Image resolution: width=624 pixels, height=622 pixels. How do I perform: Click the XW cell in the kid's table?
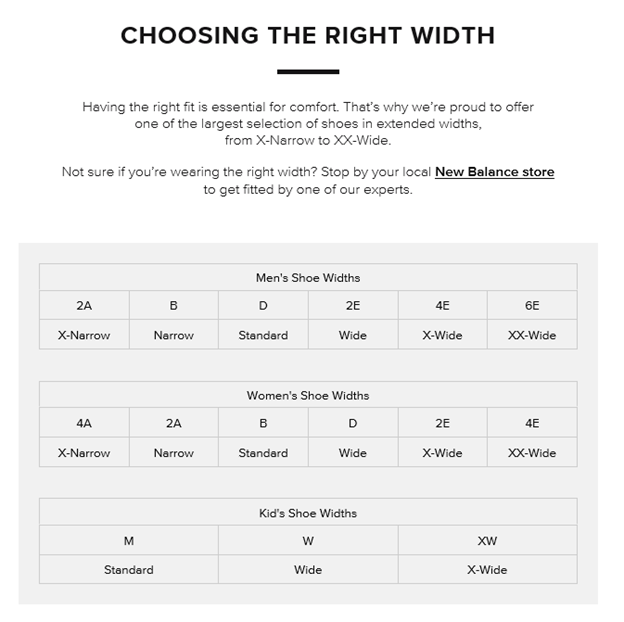click(487, 541)
